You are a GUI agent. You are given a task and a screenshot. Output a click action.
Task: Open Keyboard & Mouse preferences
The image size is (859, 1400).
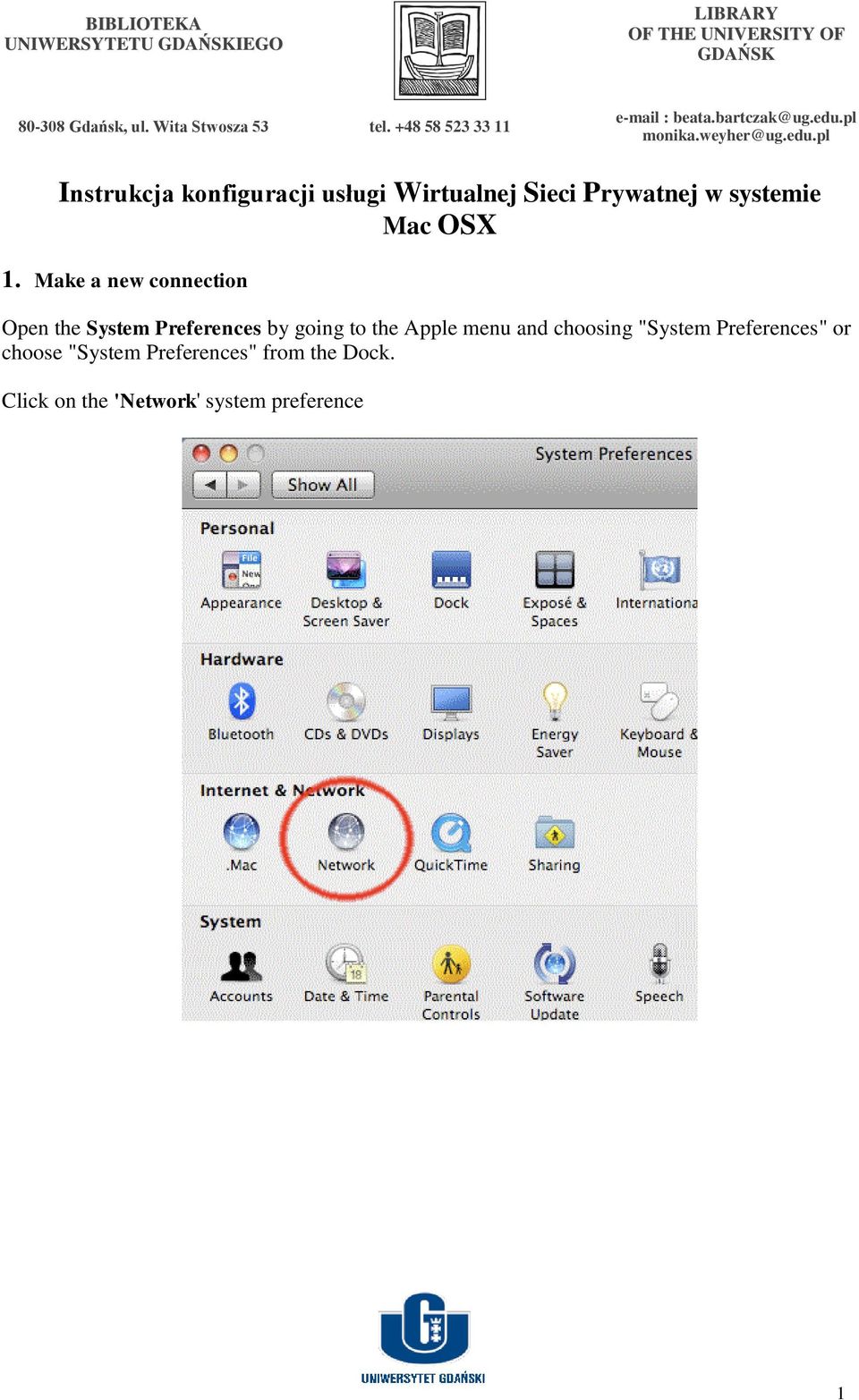[x=659, y=720]
